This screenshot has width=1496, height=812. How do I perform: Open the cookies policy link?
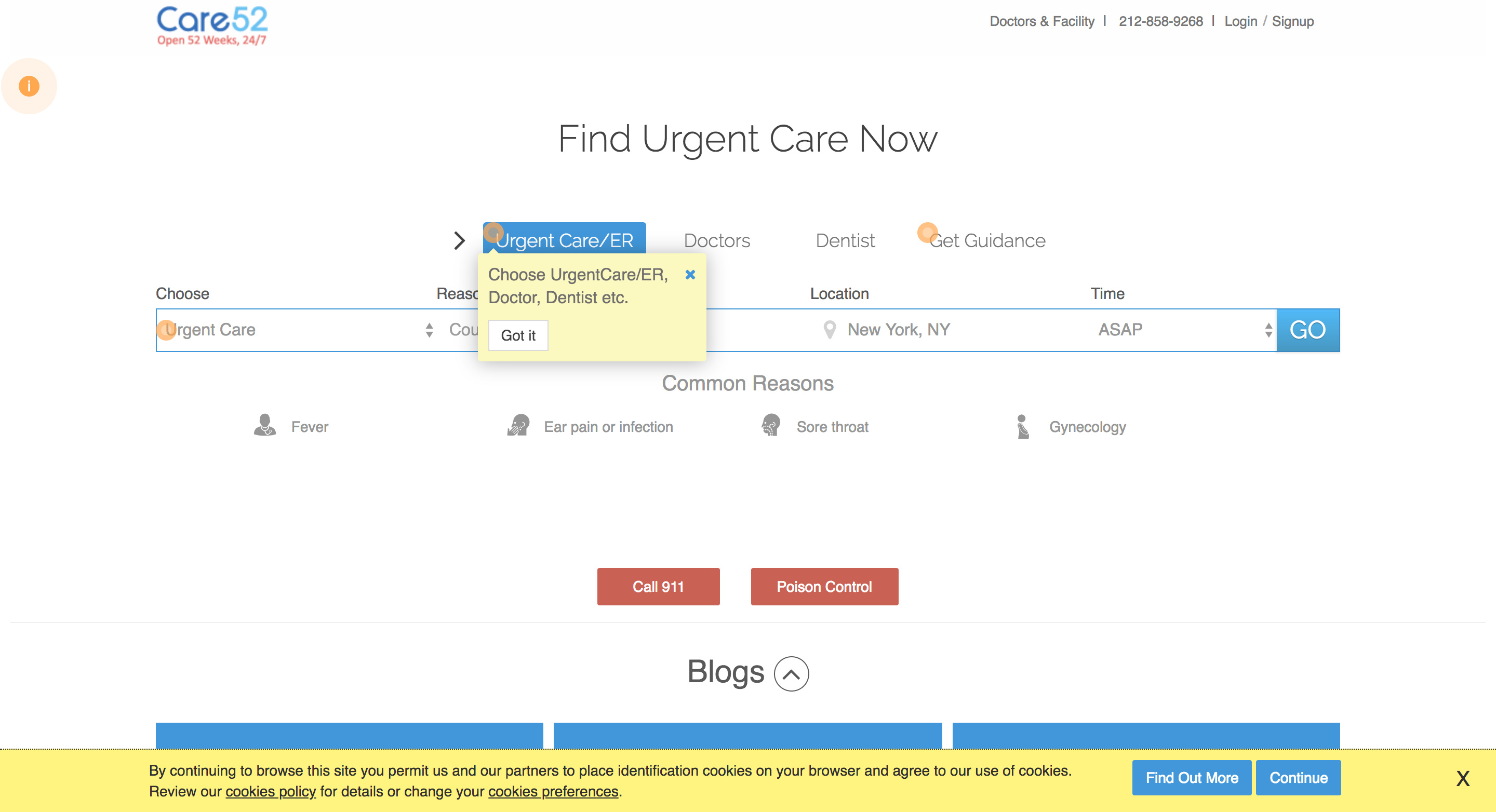coord(271,791)
